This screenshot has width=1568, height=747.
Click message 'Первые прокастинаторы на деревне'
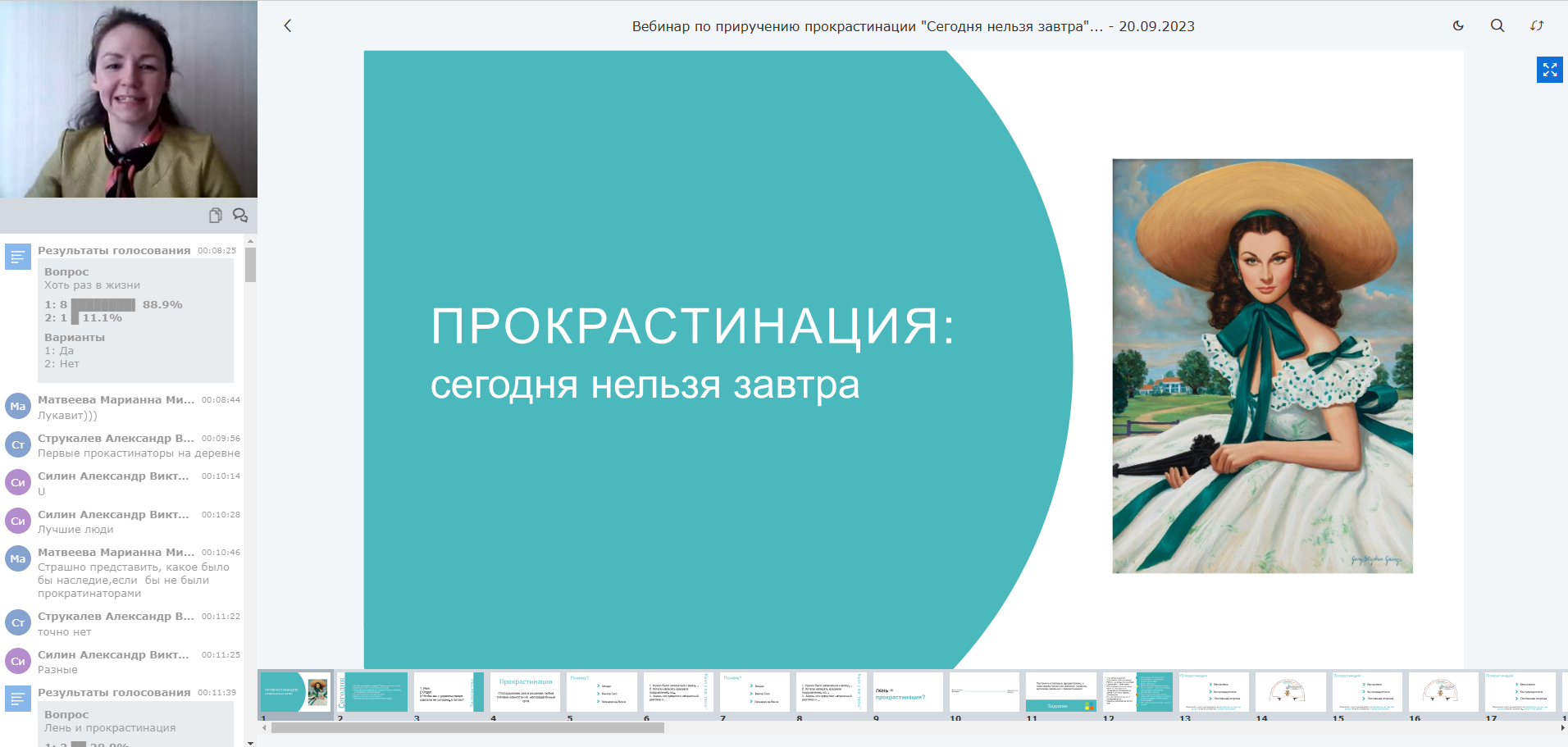pyautogui.click(x=139, y=453)
